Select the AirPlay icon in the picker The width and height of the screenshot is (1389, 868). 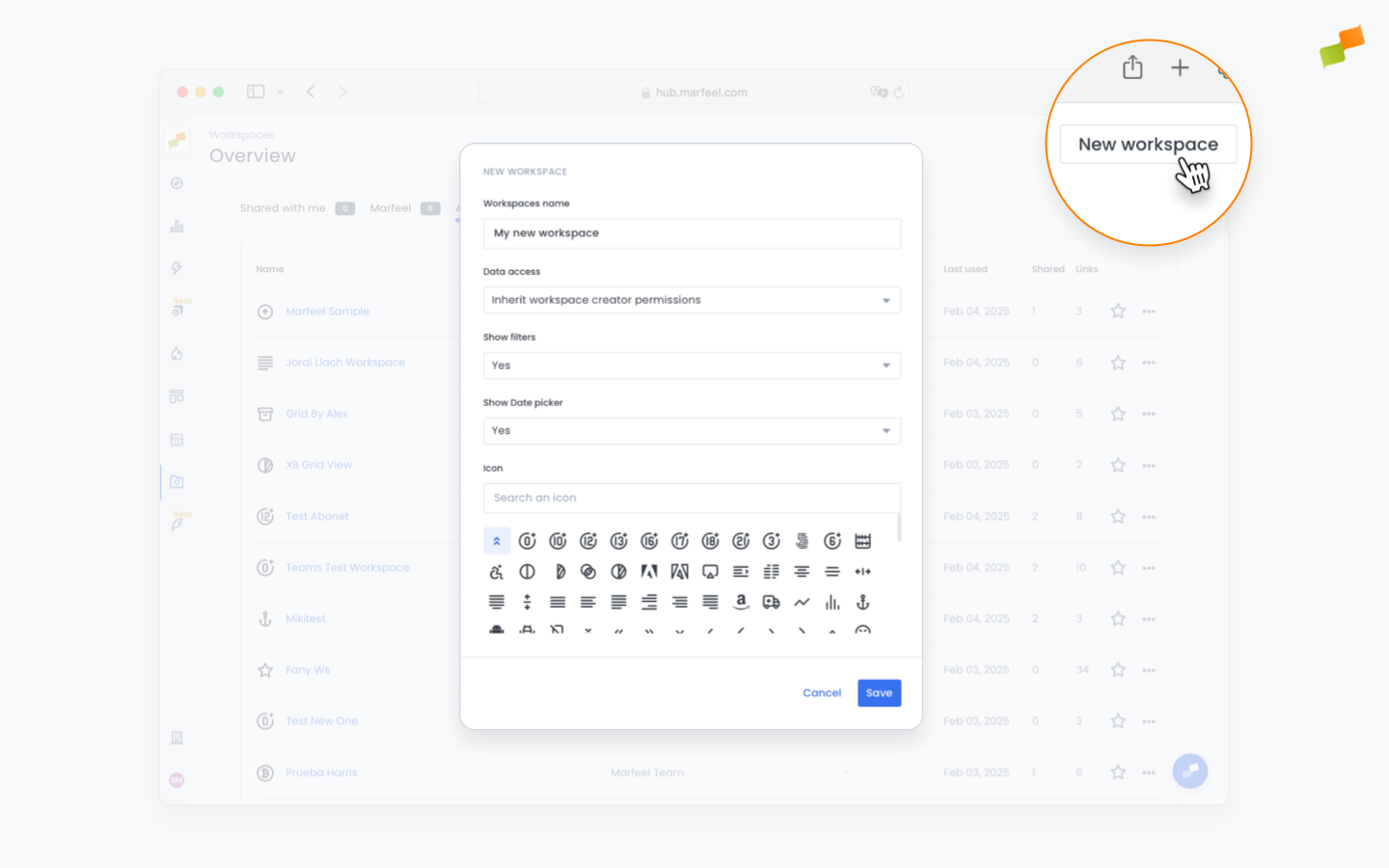pyautogui.click(x=710, y=571)
